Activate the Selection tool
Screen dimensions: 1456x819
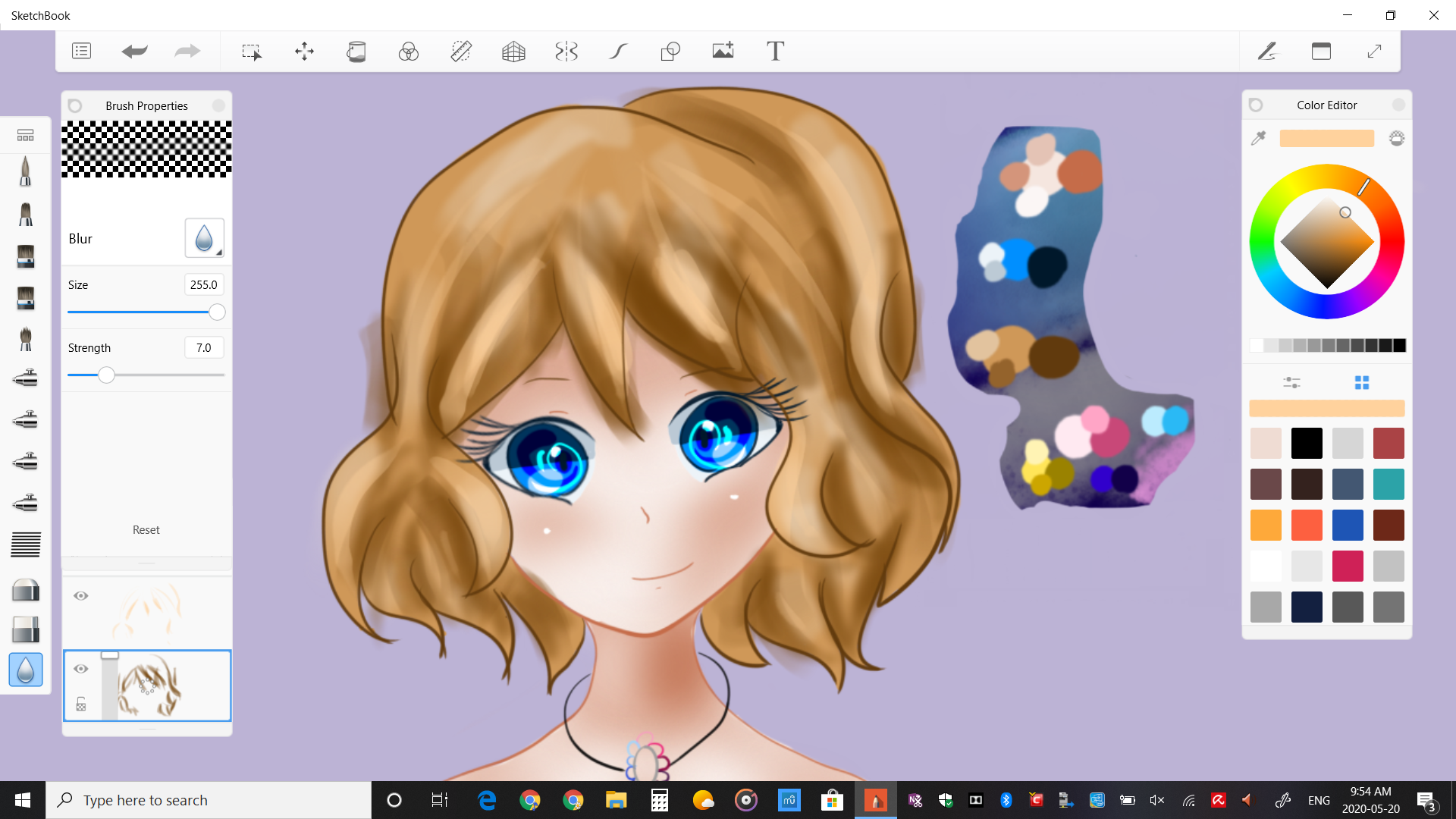[251, 51]
